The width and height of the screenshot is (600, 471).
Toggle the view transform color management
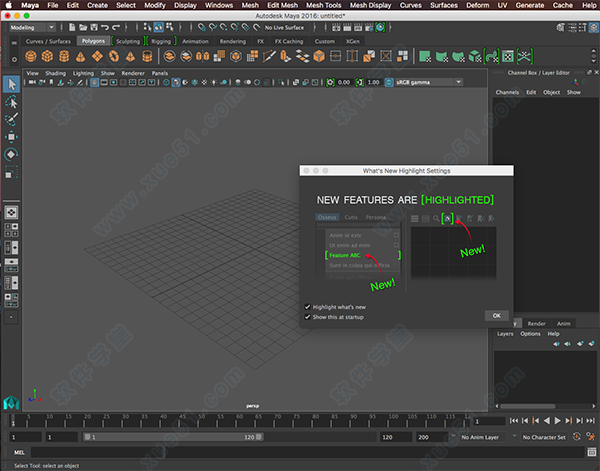389,82
